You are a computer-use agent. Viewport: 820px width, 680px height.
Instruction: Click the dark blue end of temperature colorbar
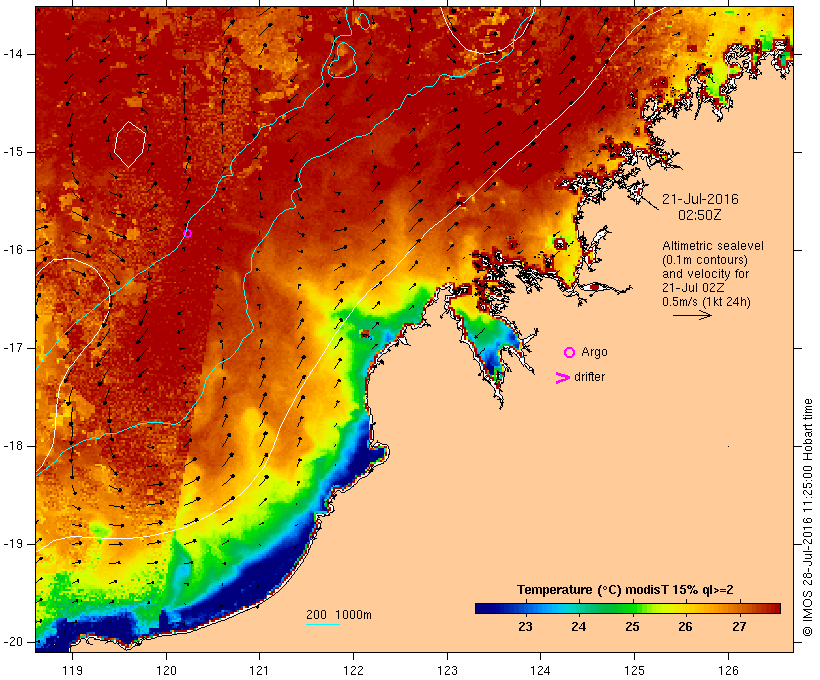[x=484, y=608]
